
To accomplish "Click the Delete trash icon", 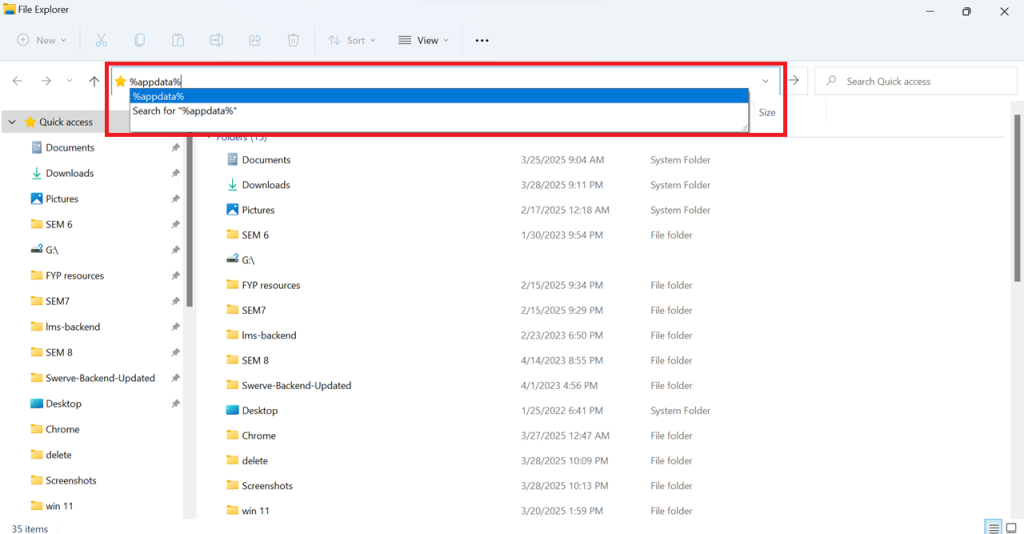I will pos(293,40).
